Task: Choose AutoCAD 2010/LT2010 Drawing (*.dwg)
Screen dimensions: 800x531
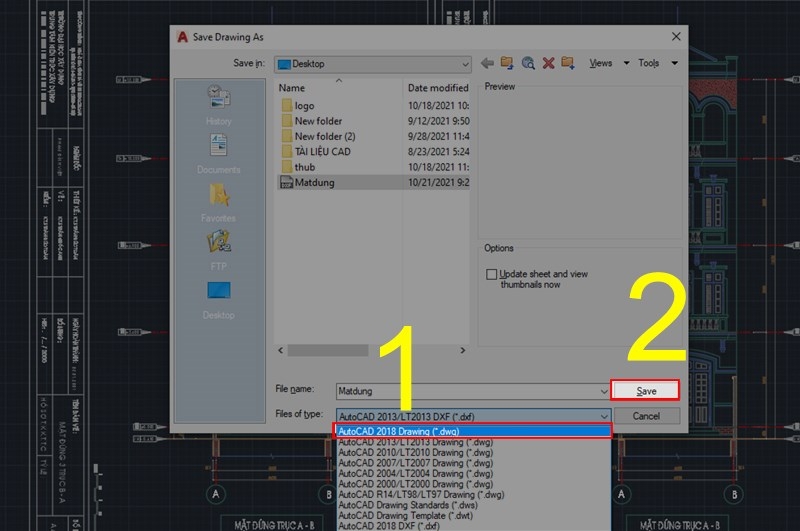Action: 473,452
